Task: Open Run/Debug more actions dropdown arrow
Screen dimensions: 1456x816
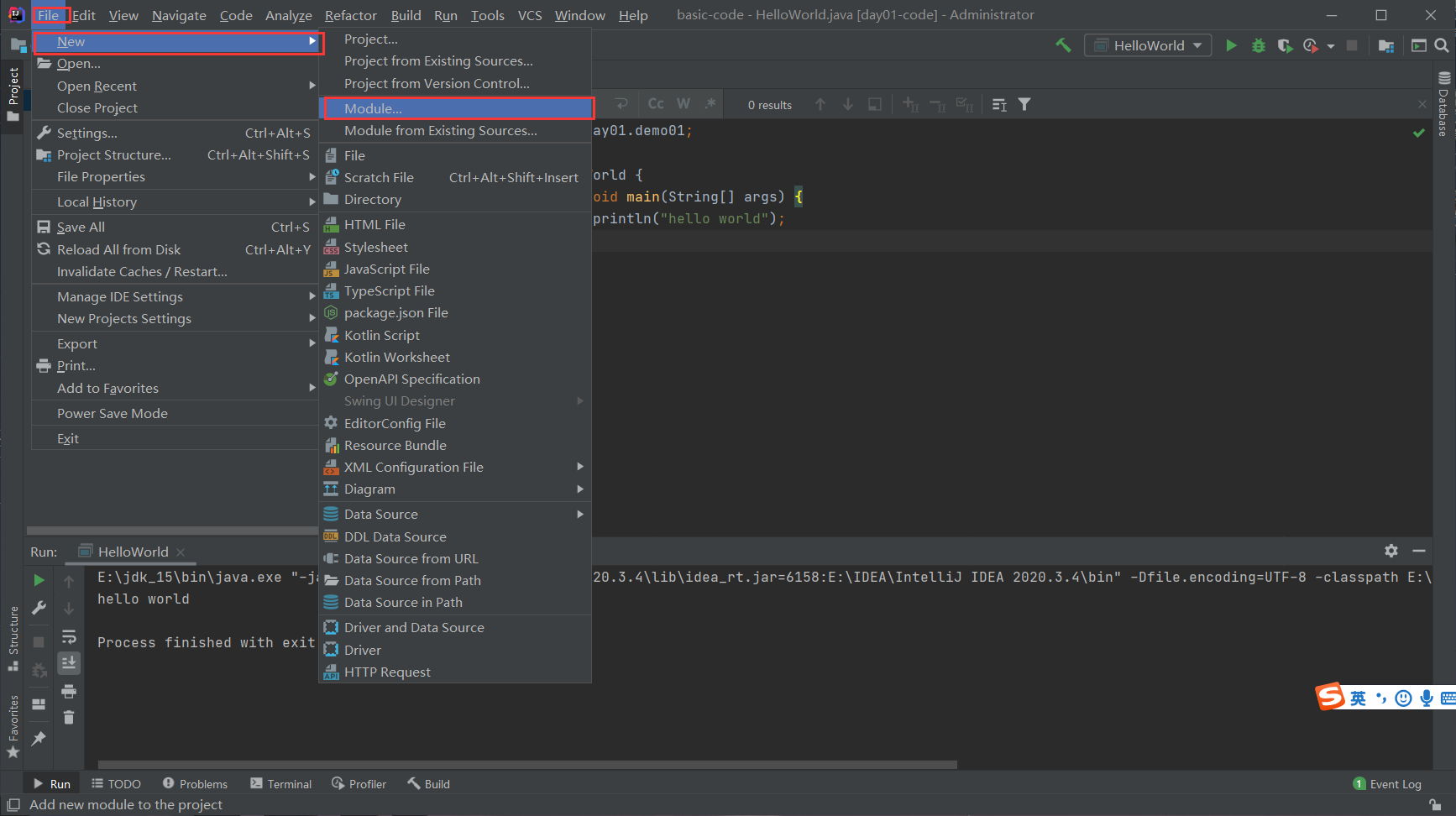Action: point(1331,46)
